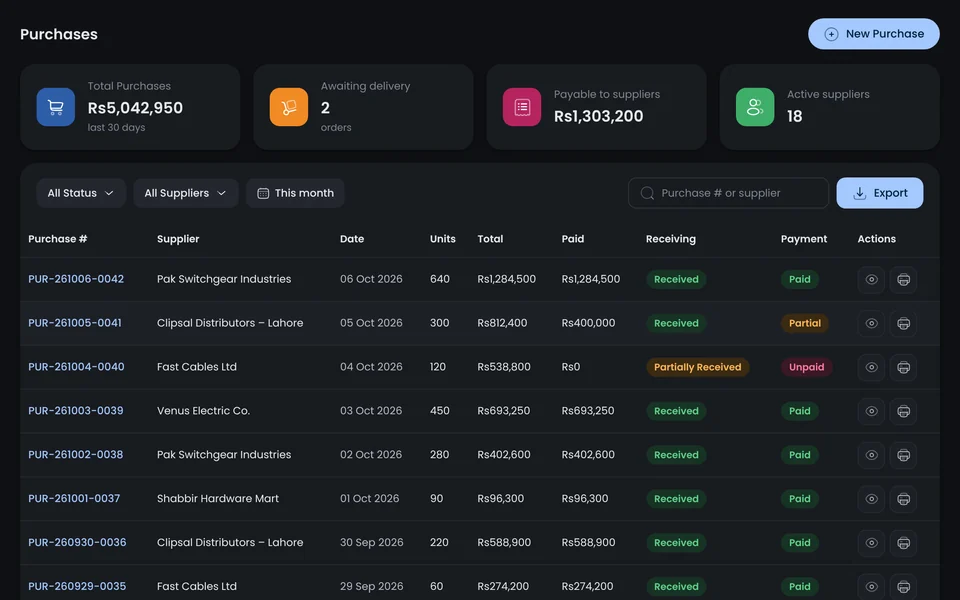The width and height of the screenshot is (960, 600).
Task: Open the All Status filter dropdown
Action: [81, 193]
